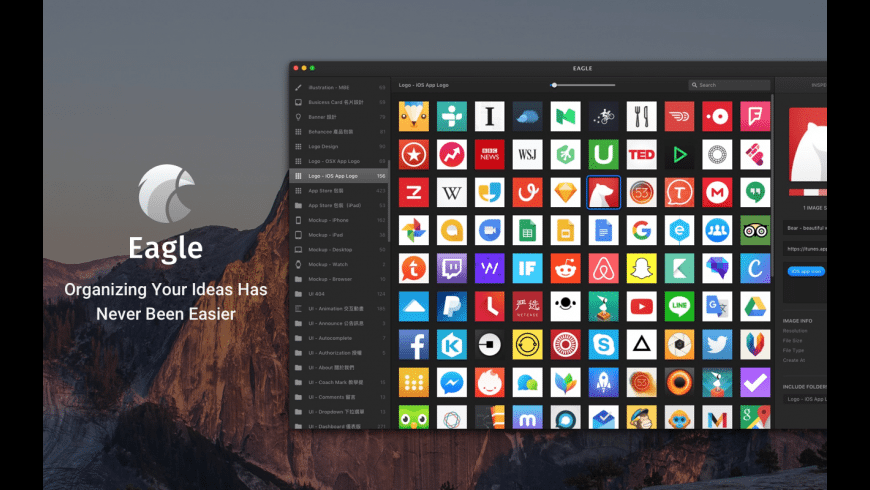Select the Airbnb logo
Screen dimensions: 870x490
coord(603,268)
